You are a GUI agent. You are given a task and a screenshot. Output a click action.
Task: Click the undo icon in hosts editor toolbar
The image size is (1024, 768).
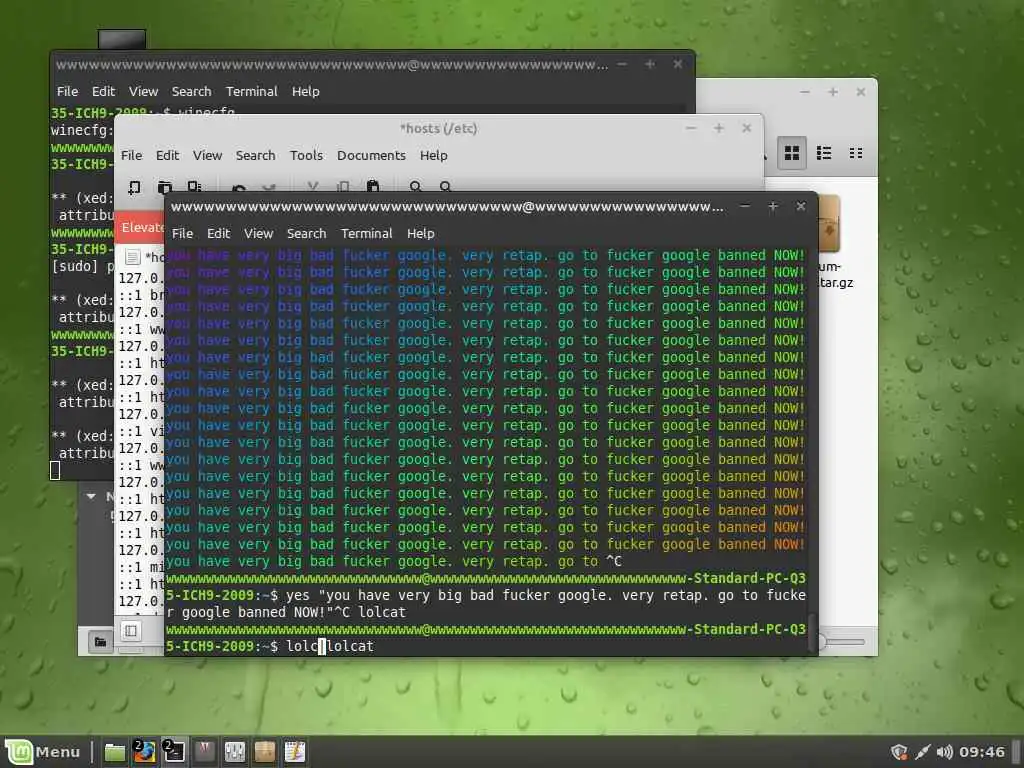(239, 188)
